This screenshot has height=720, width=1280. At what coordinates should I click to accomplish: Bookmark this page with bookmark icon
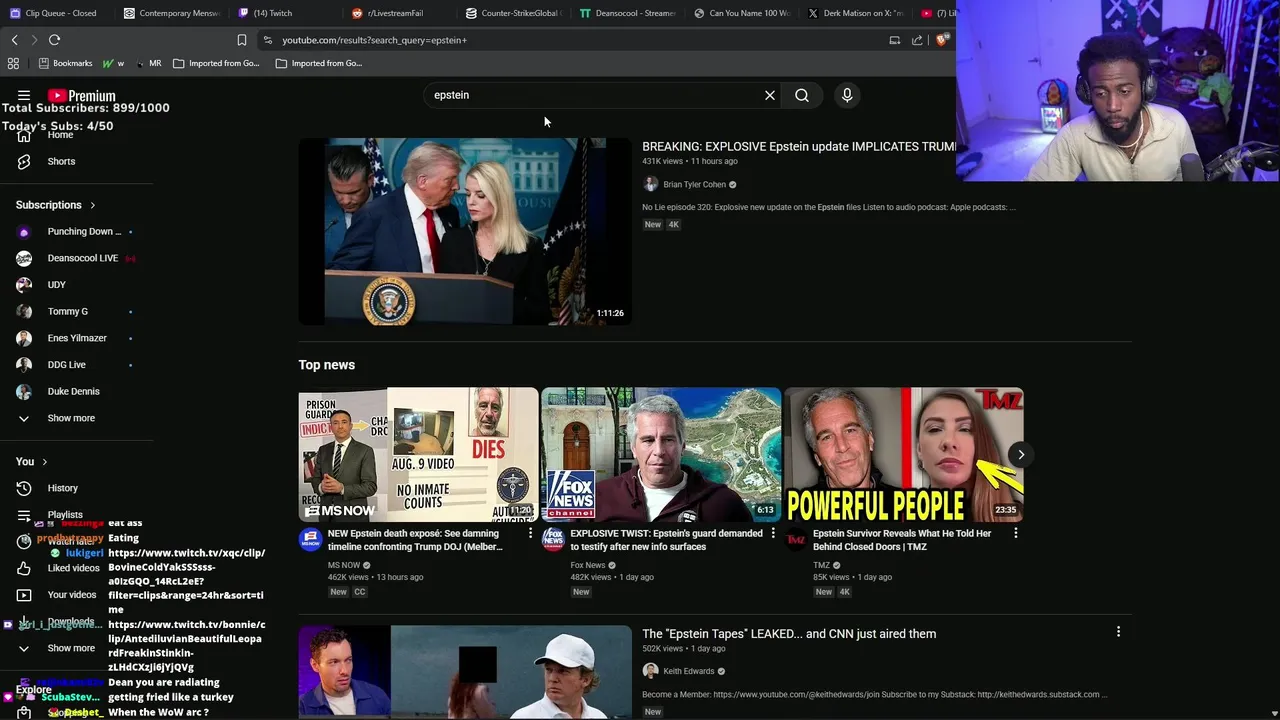(x=241, y=40)
